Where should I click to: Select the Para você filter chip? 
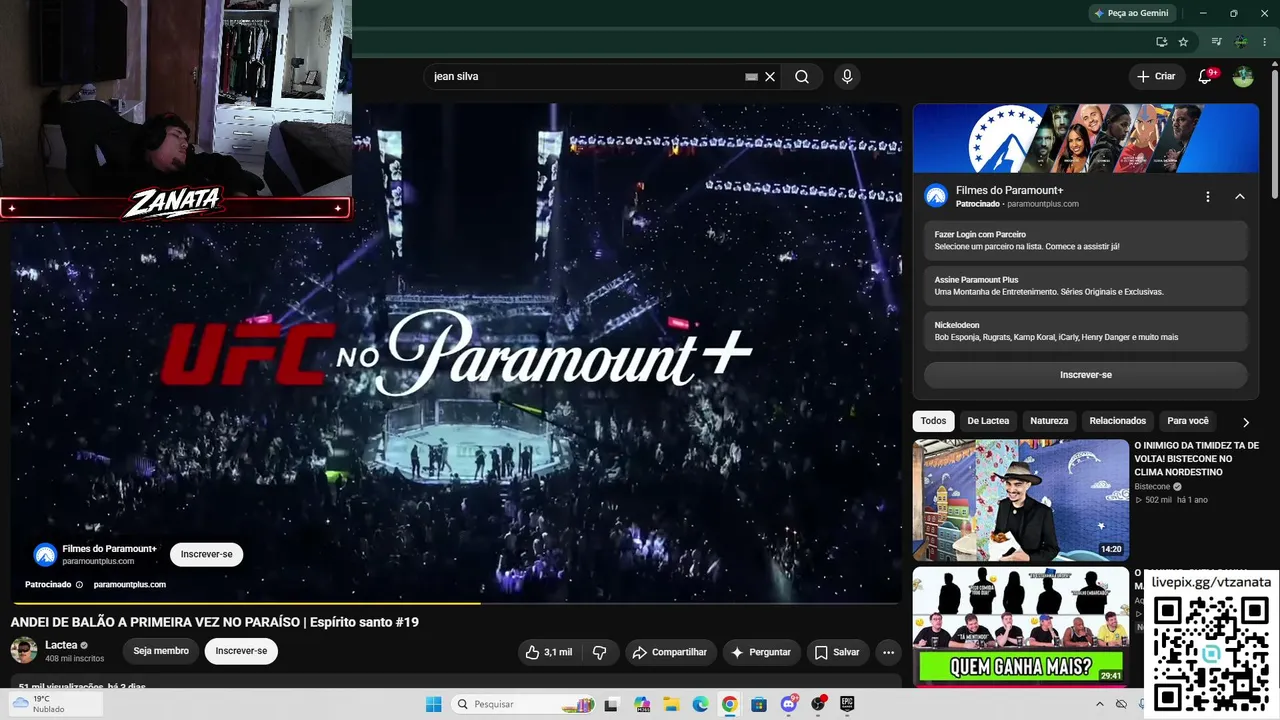[x=1188, y=421]
